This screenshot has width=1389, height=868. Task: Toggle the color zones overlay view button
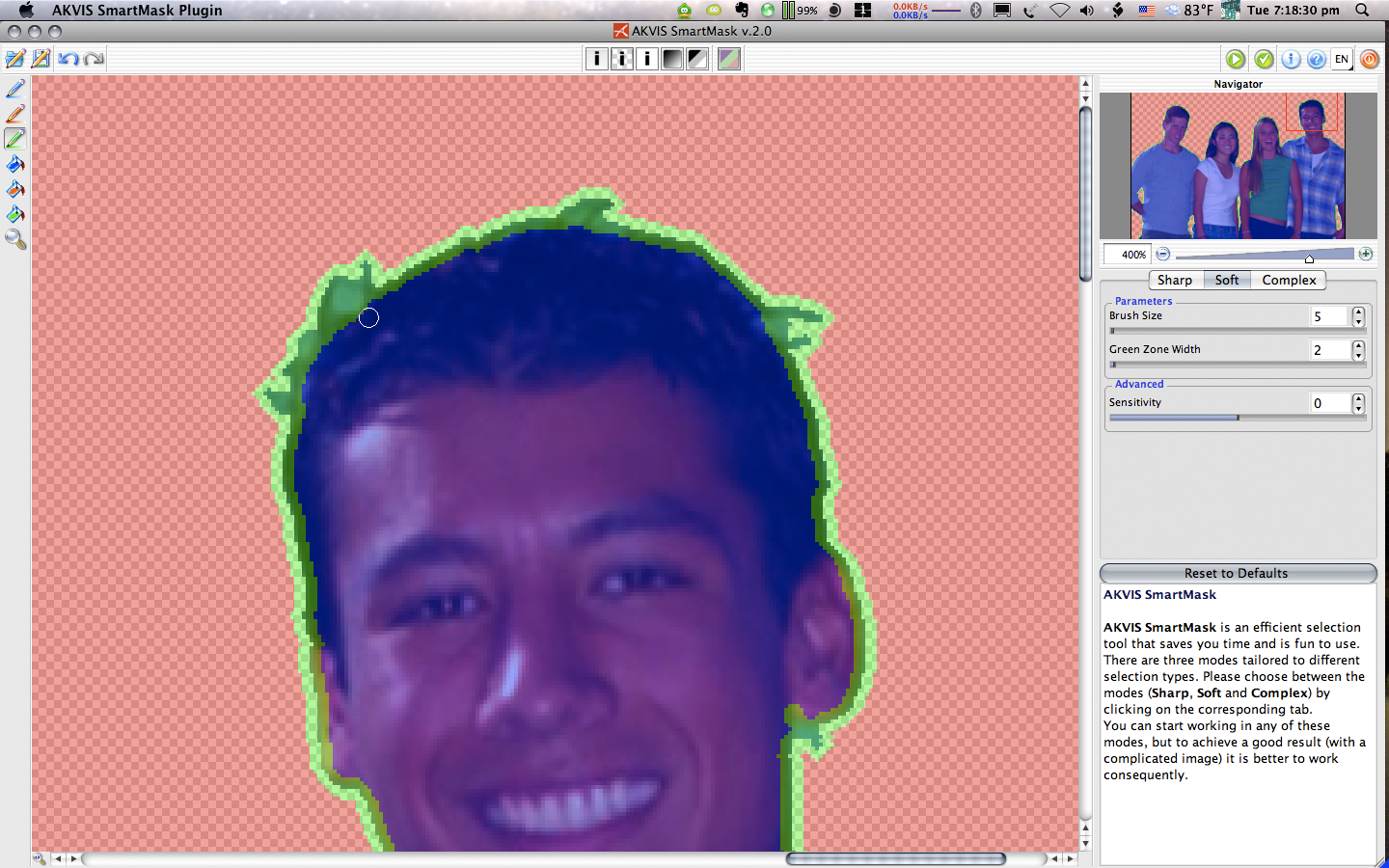point(729,59)
